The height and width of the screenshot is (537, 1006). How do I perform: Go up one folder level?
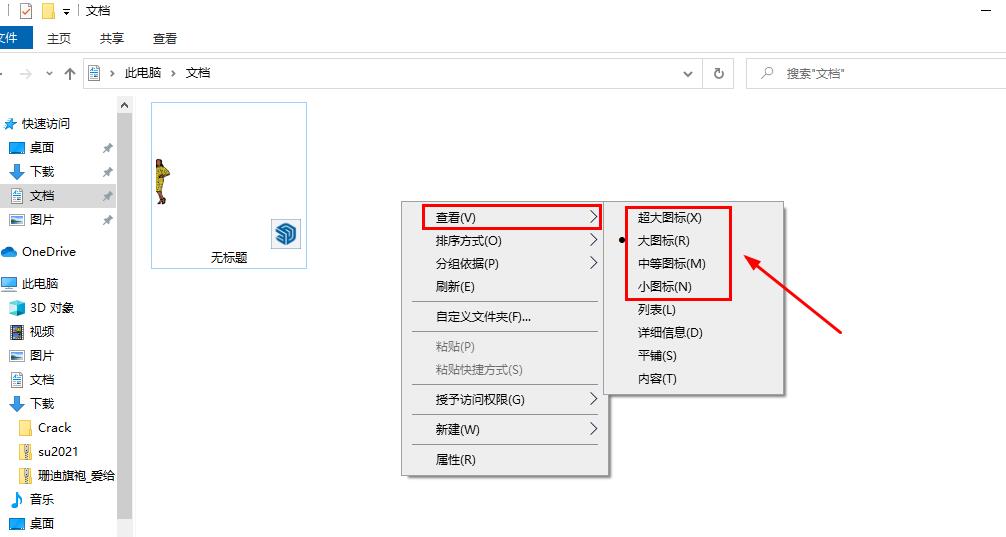coord(70,74)
